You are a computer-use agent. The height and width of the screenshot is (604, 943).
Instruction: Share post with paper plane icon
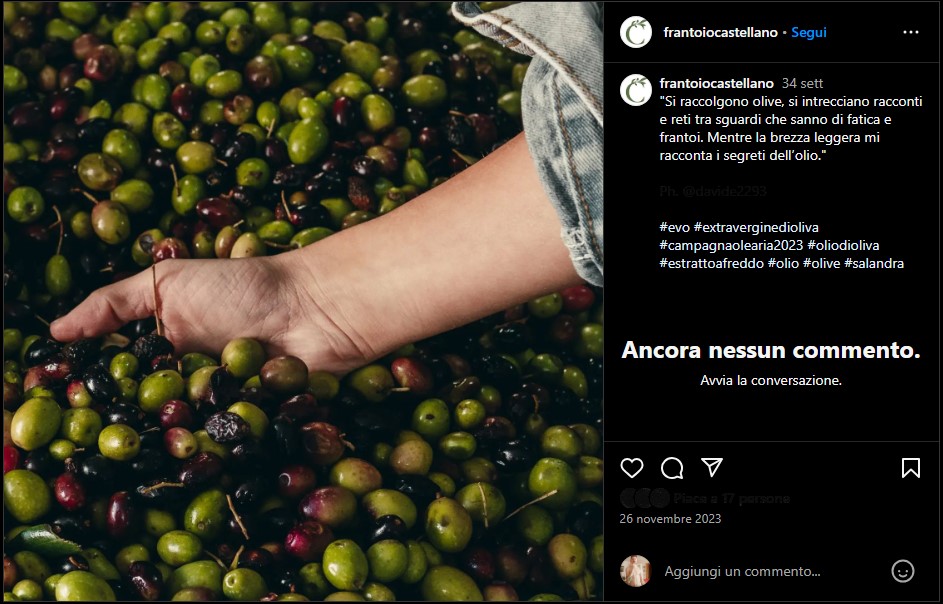click(x=711, y=467)
